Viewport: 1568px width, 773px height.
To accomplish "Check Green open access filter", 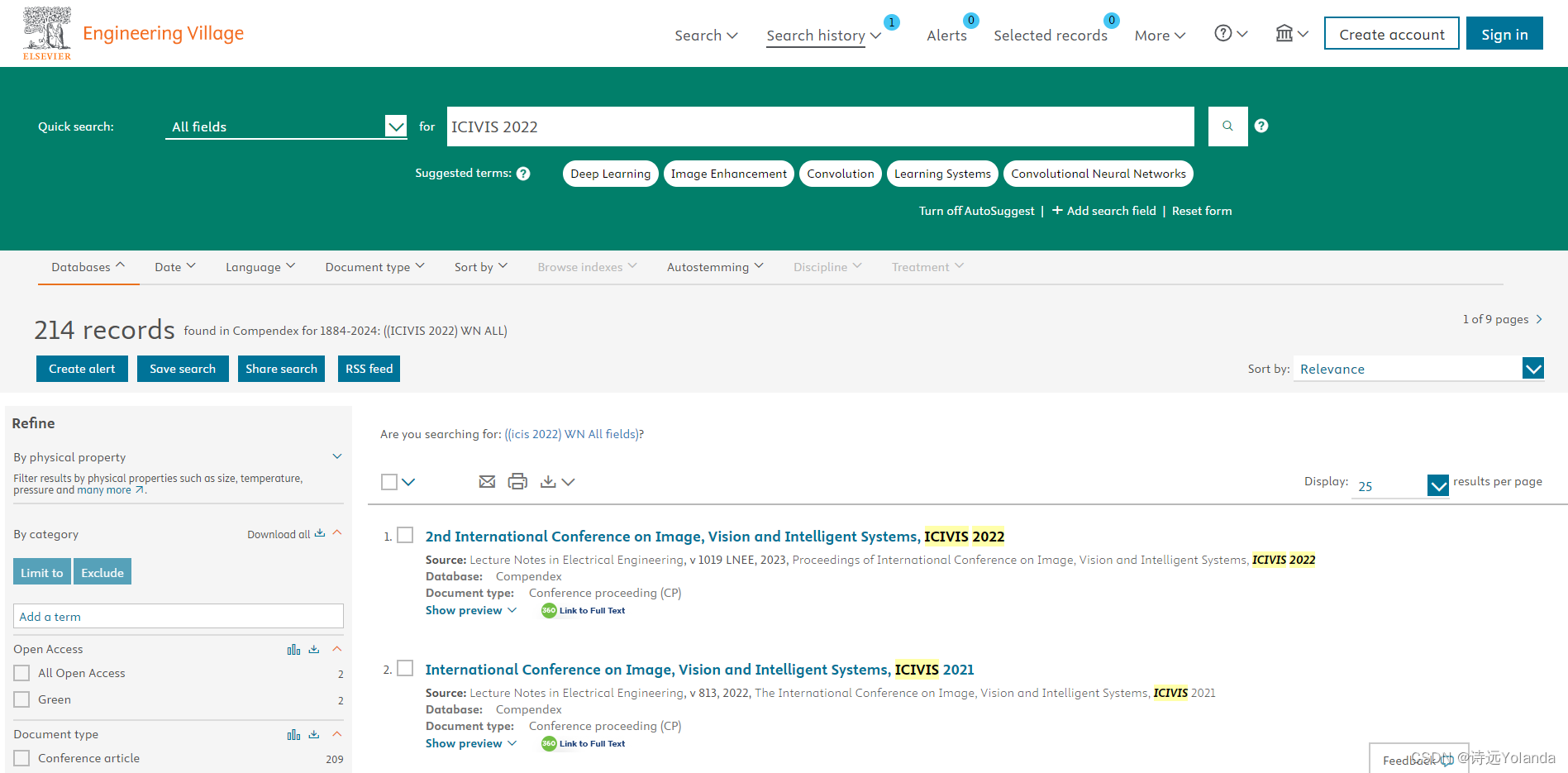I will click(x=21, y=699).
